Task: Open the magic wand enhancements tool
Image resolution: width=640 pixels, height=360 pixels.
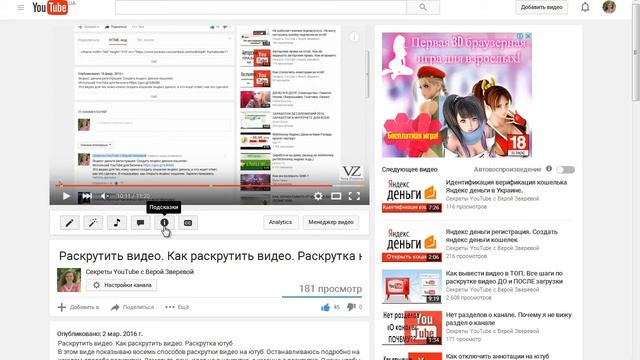Action: click(93, 222)
